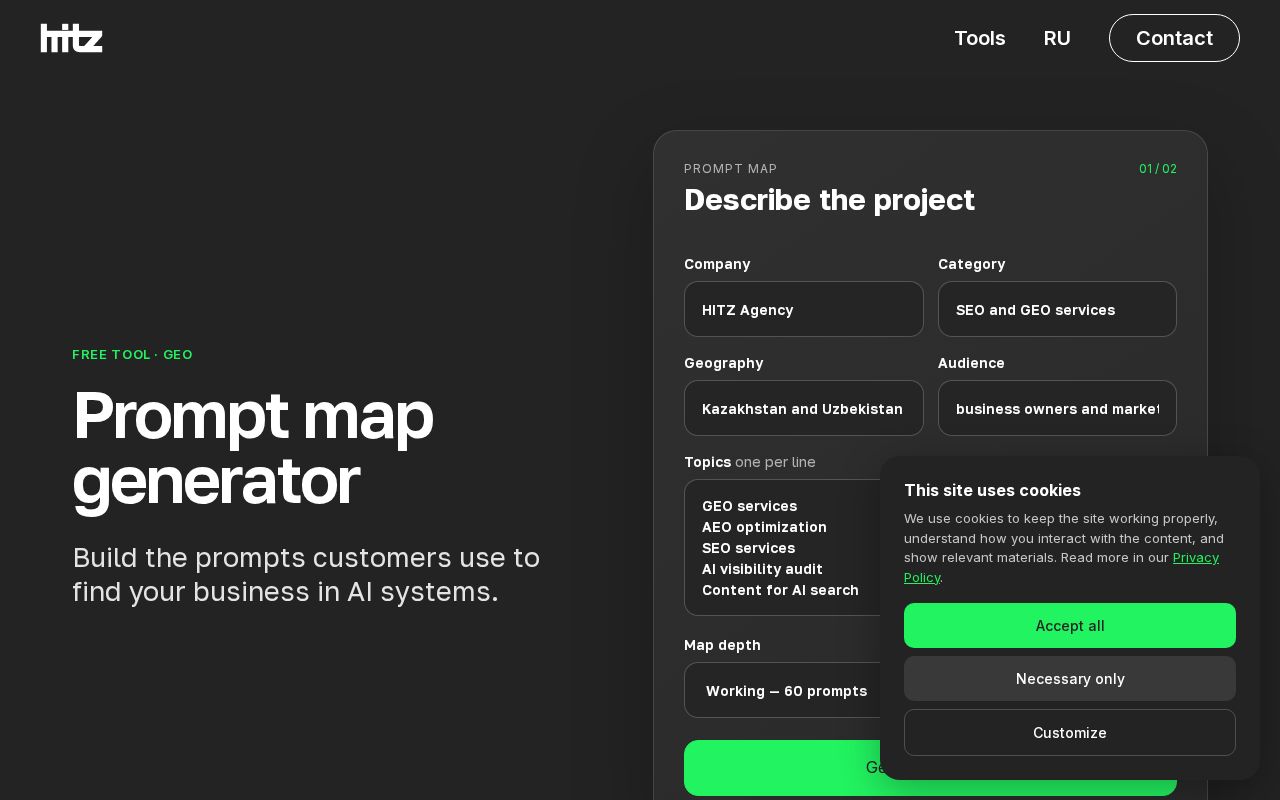Click the "Describe the project" heading
Image resolution: width=1280 pixels, height=800 pixels.
(829, 200)
